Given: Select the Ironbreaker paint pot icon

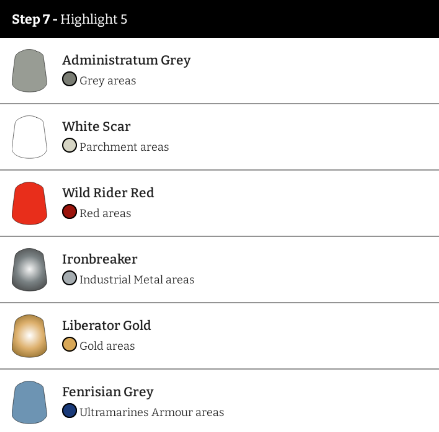Looking at the screenshot, I should click(29, 270).
